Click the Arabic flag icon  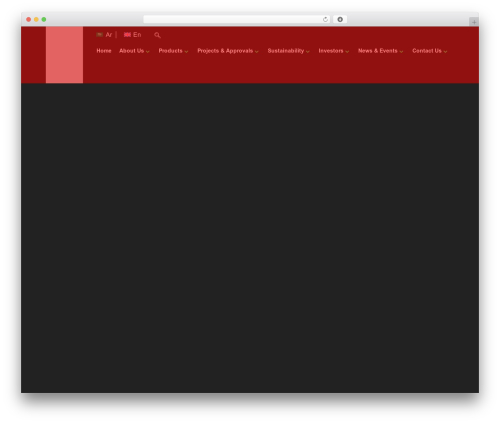pos(99,35)
